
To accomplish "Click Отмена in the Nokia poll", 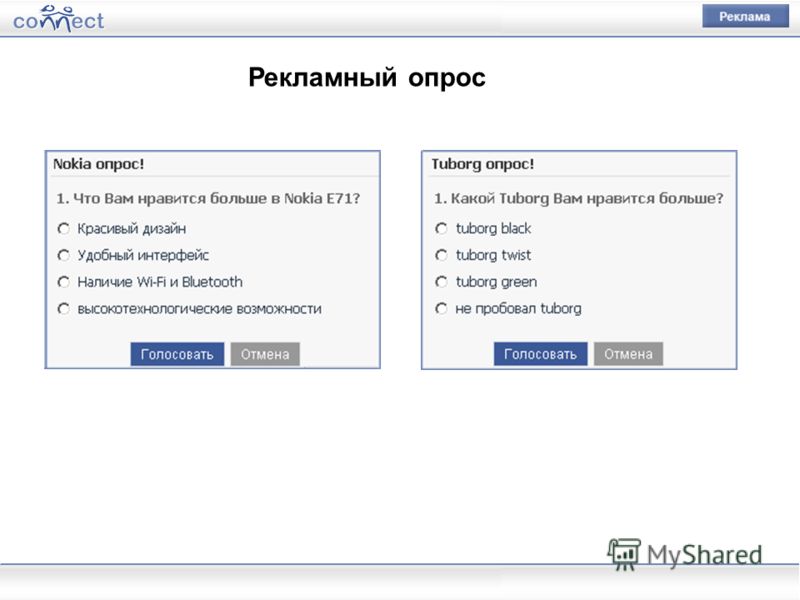I will (265, 354).
